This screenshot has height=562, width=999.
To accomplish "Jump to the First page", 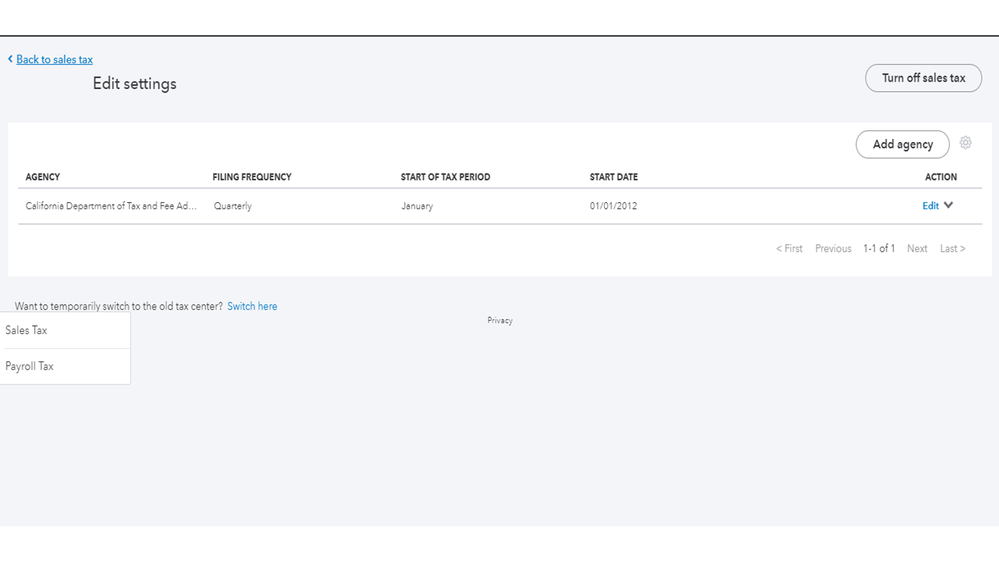I will point(790,249).
